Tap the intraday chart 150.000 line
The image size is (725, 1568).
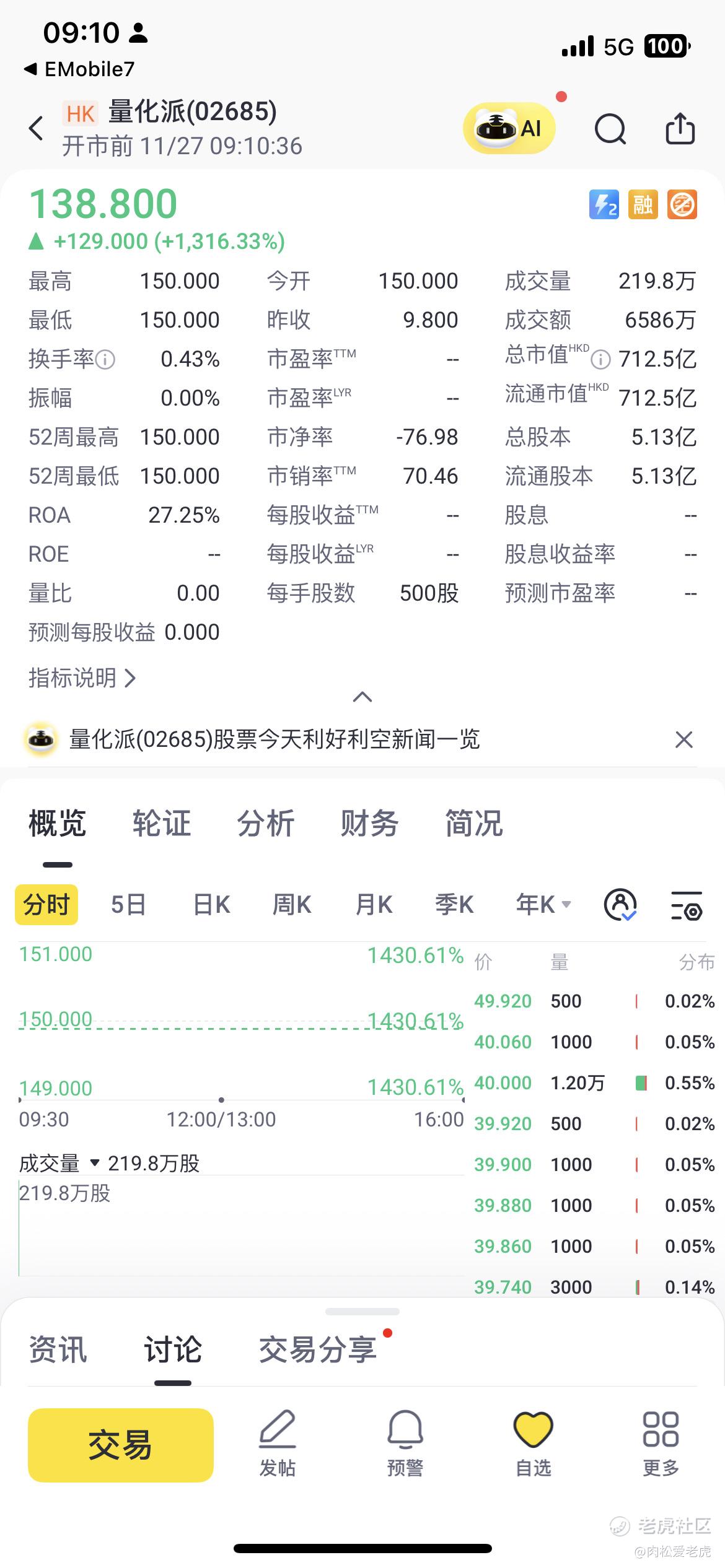(242, 1029)
